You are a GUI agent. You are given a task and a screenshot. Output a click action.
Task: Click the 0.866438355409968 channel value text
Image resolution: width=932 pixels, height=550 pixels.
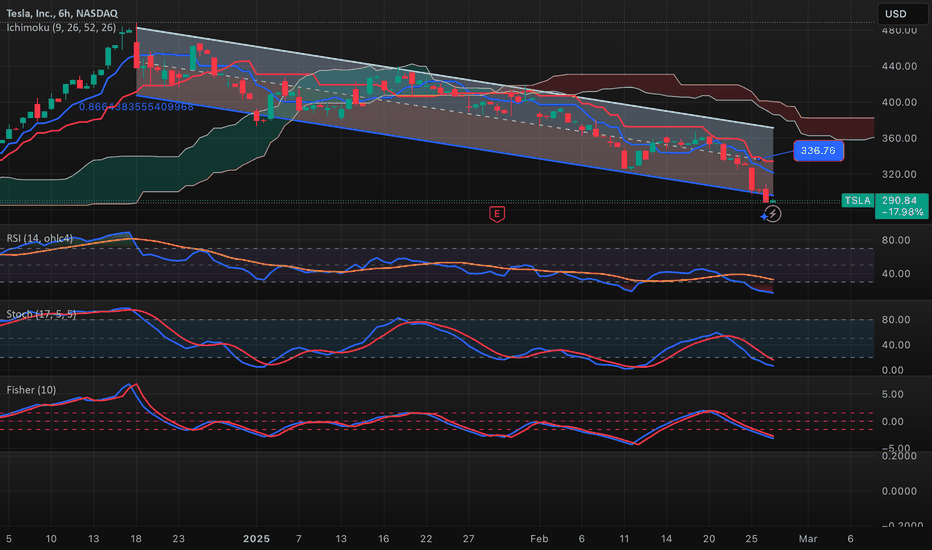pyautogui.click(x=136, y=107)
